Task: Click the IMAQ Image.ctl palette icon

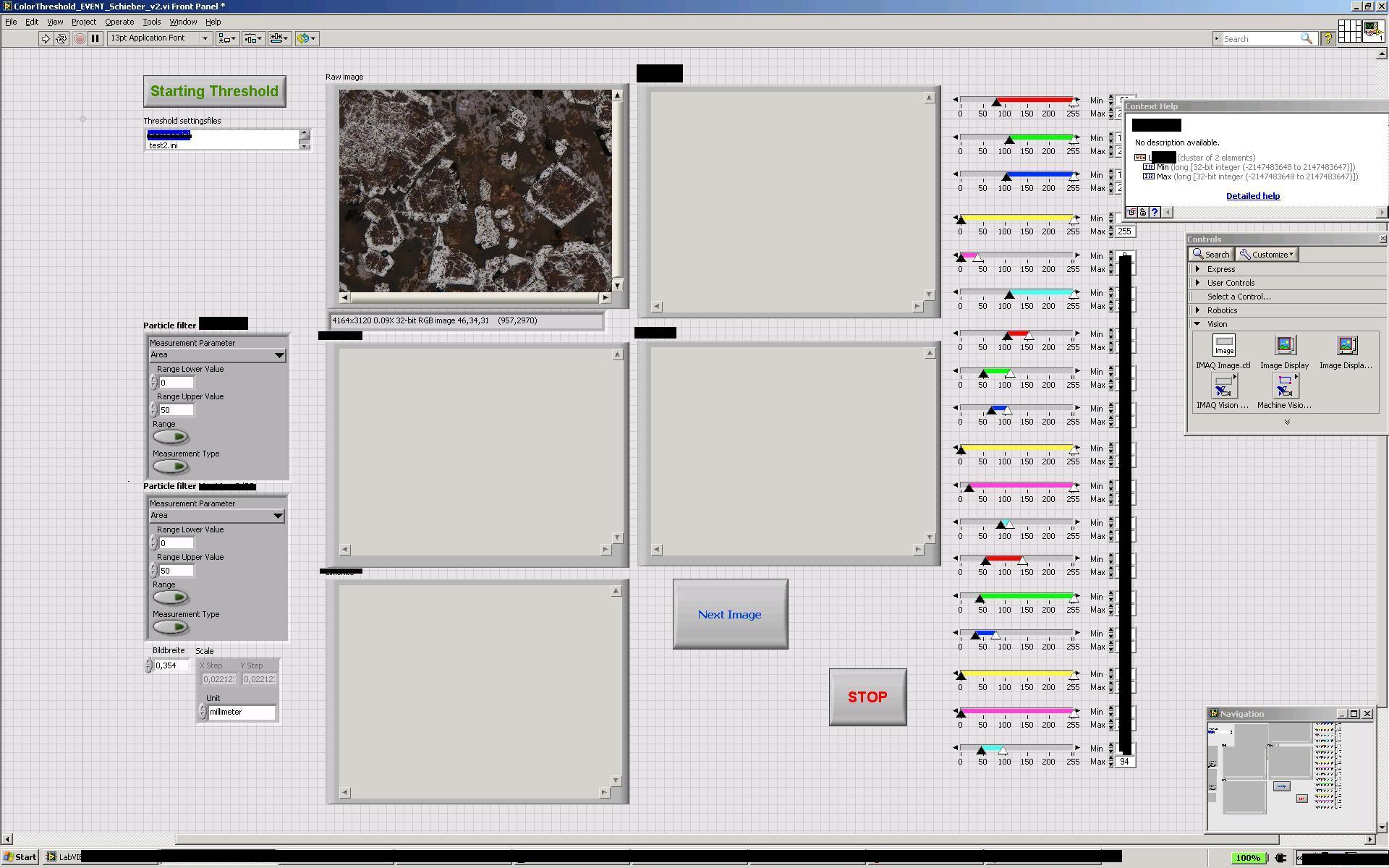Action: 1223,346
